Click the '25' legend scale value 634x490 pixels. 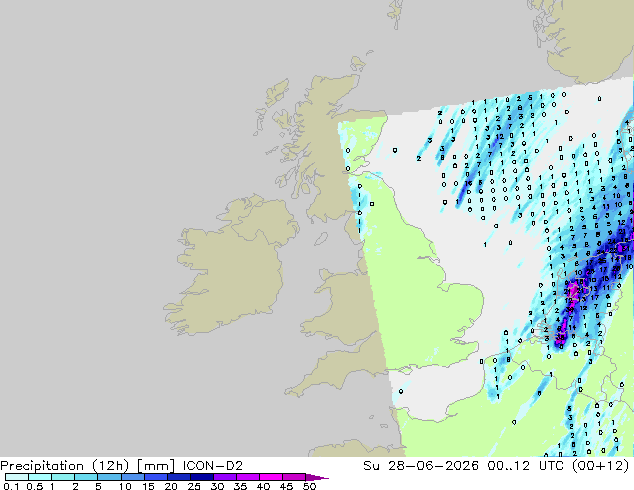pyautogui.click(x=194, y=486)
